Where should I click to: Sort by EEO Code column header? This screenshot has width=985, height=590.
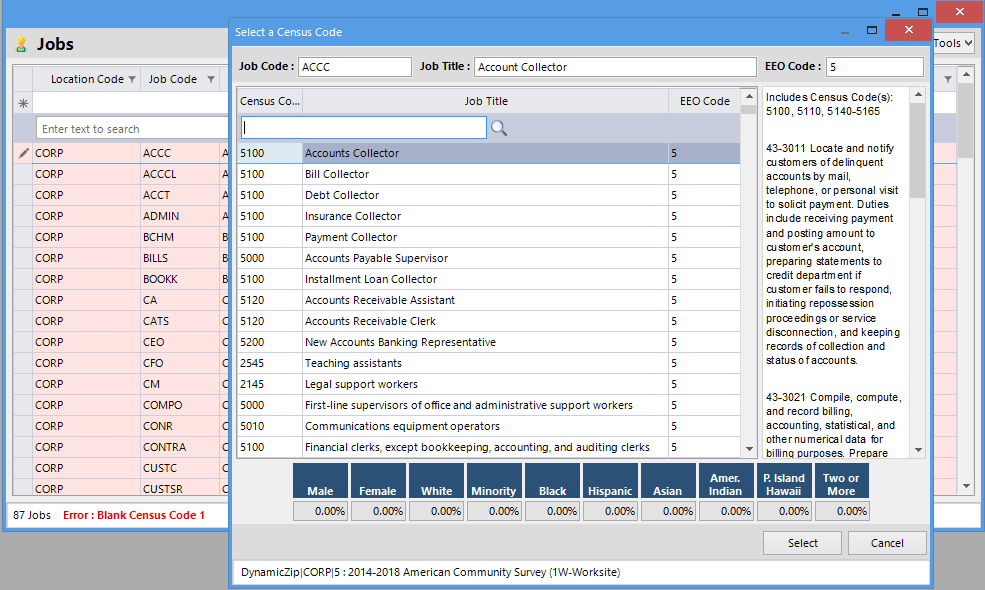(704, 101)
